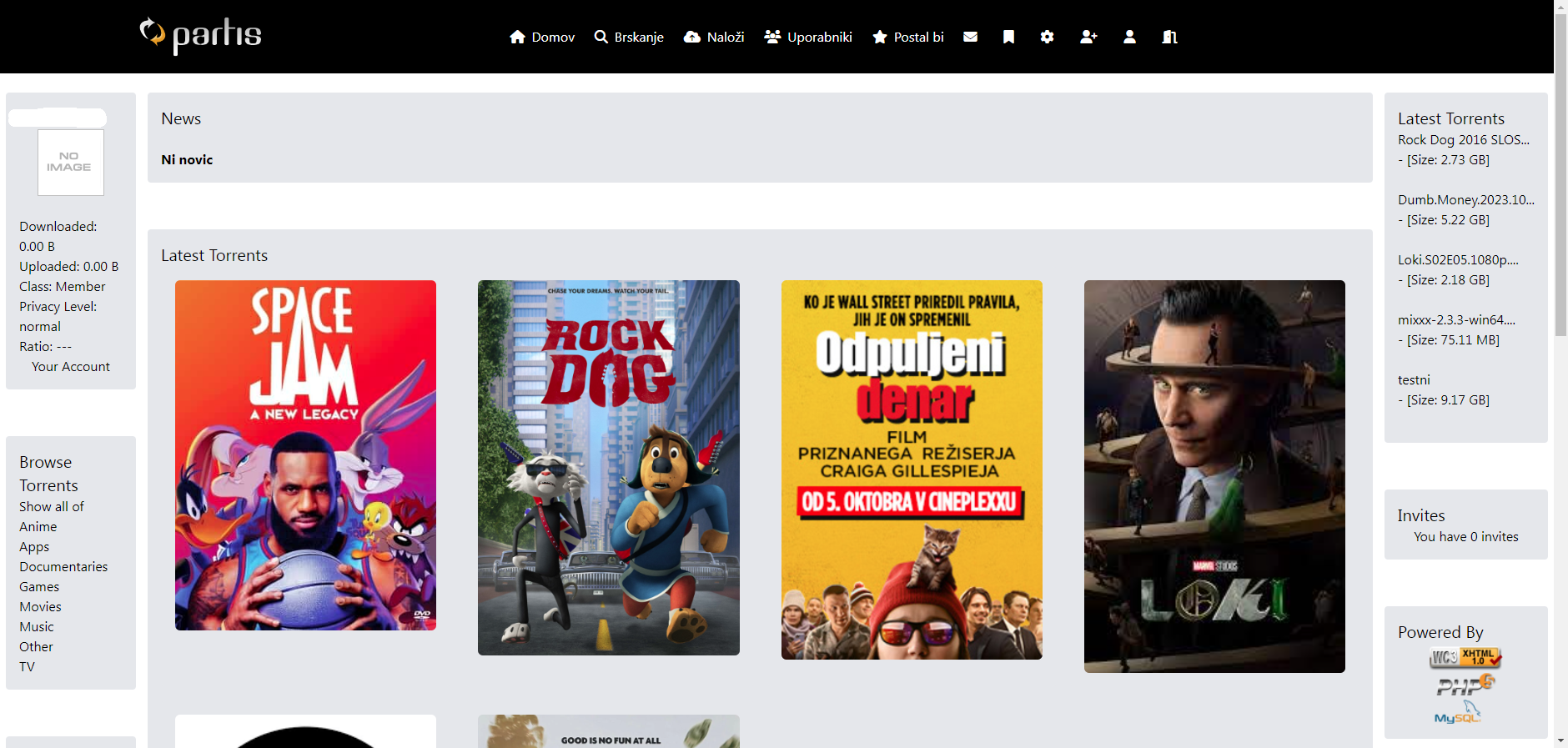Browse the TV category
Screen dimensions: 1568x748
click(28, 666)
